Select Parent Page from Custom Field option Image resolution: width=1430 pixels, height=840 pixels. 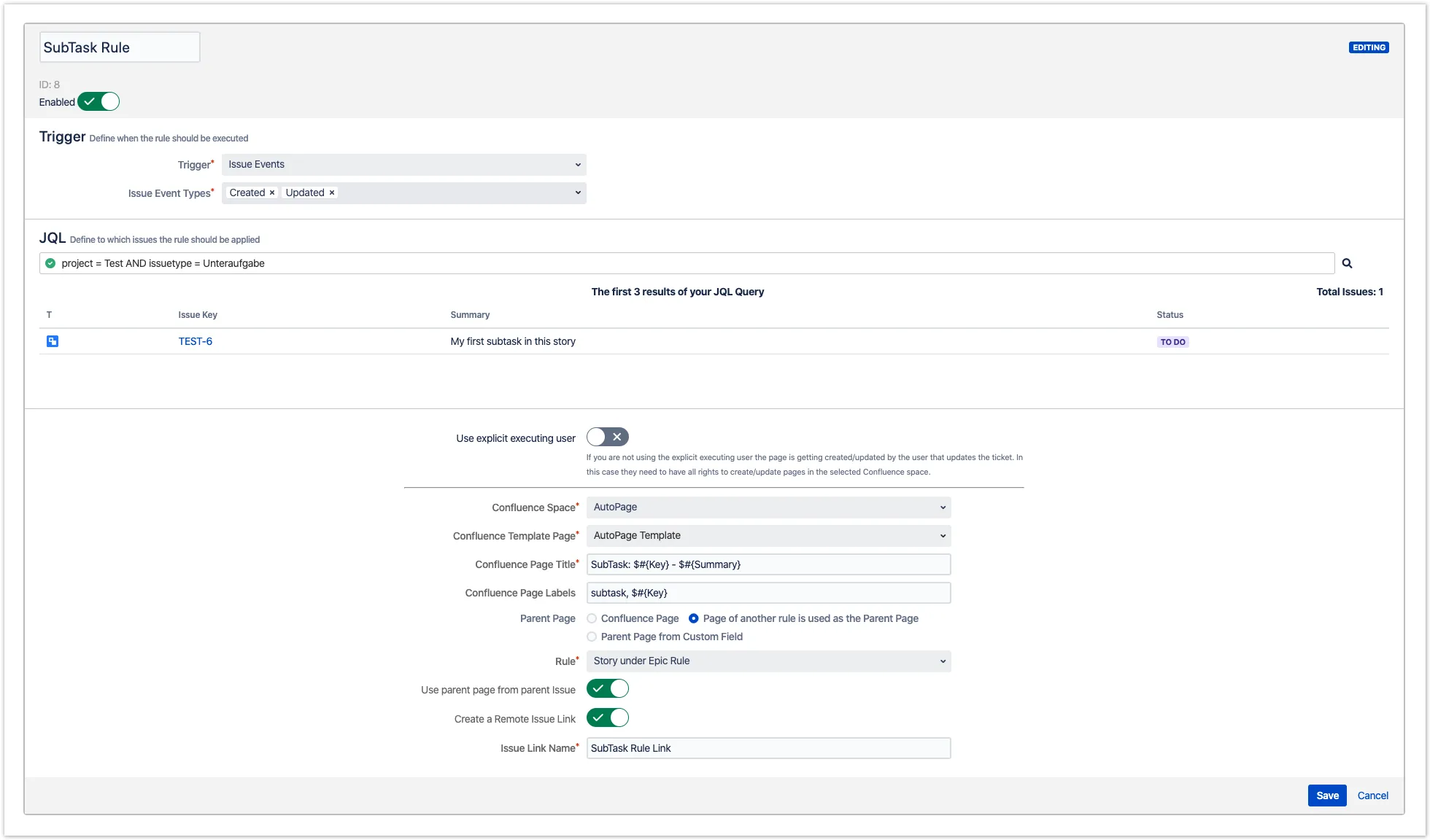click(x=592, y=637)
